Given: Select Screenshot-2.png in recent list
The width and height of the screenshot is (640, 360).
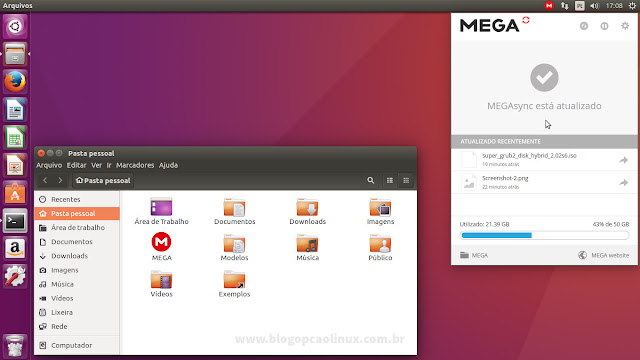Looking at the screenshot, I should tap(544, 182).
